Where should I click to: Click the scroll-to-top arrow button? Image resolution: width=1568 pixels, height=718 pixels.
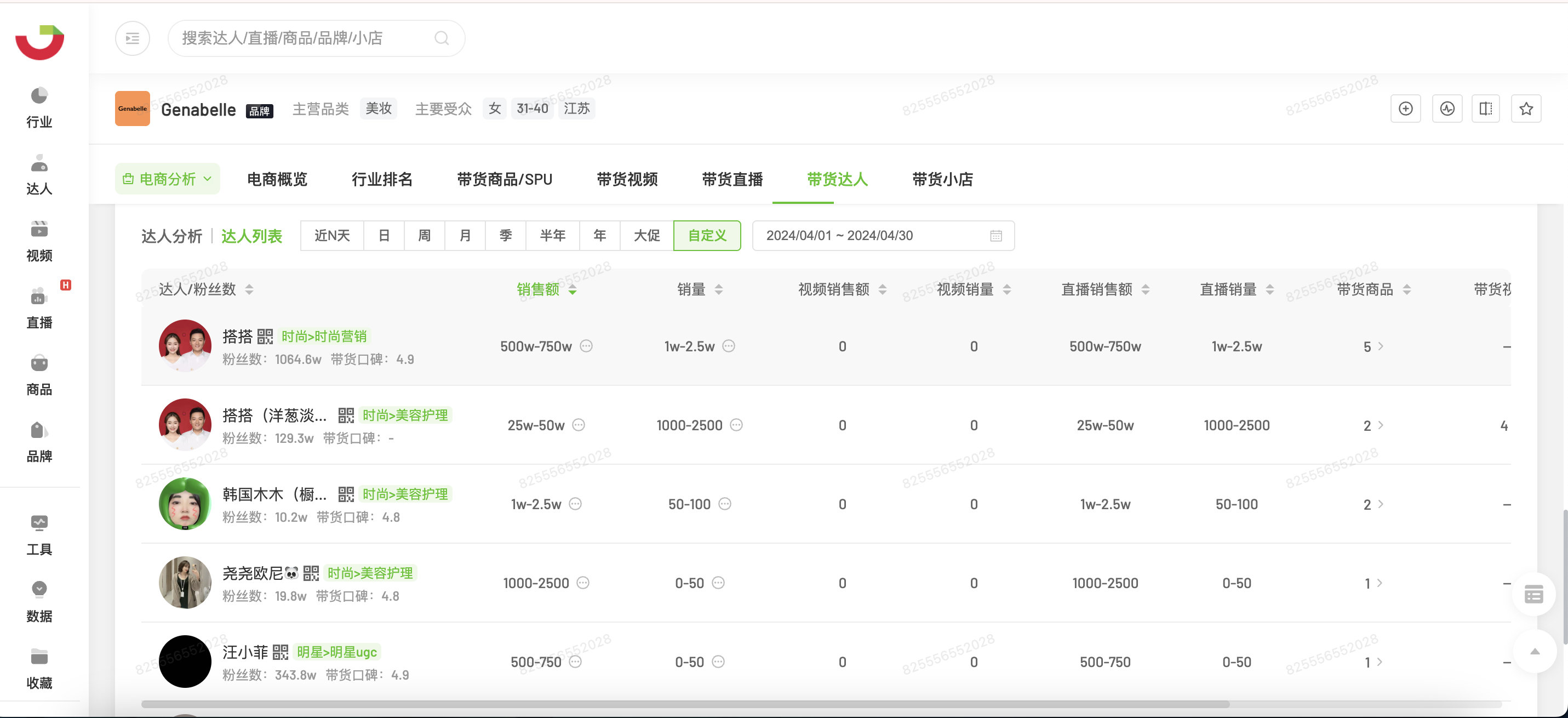click(1535, 652)
